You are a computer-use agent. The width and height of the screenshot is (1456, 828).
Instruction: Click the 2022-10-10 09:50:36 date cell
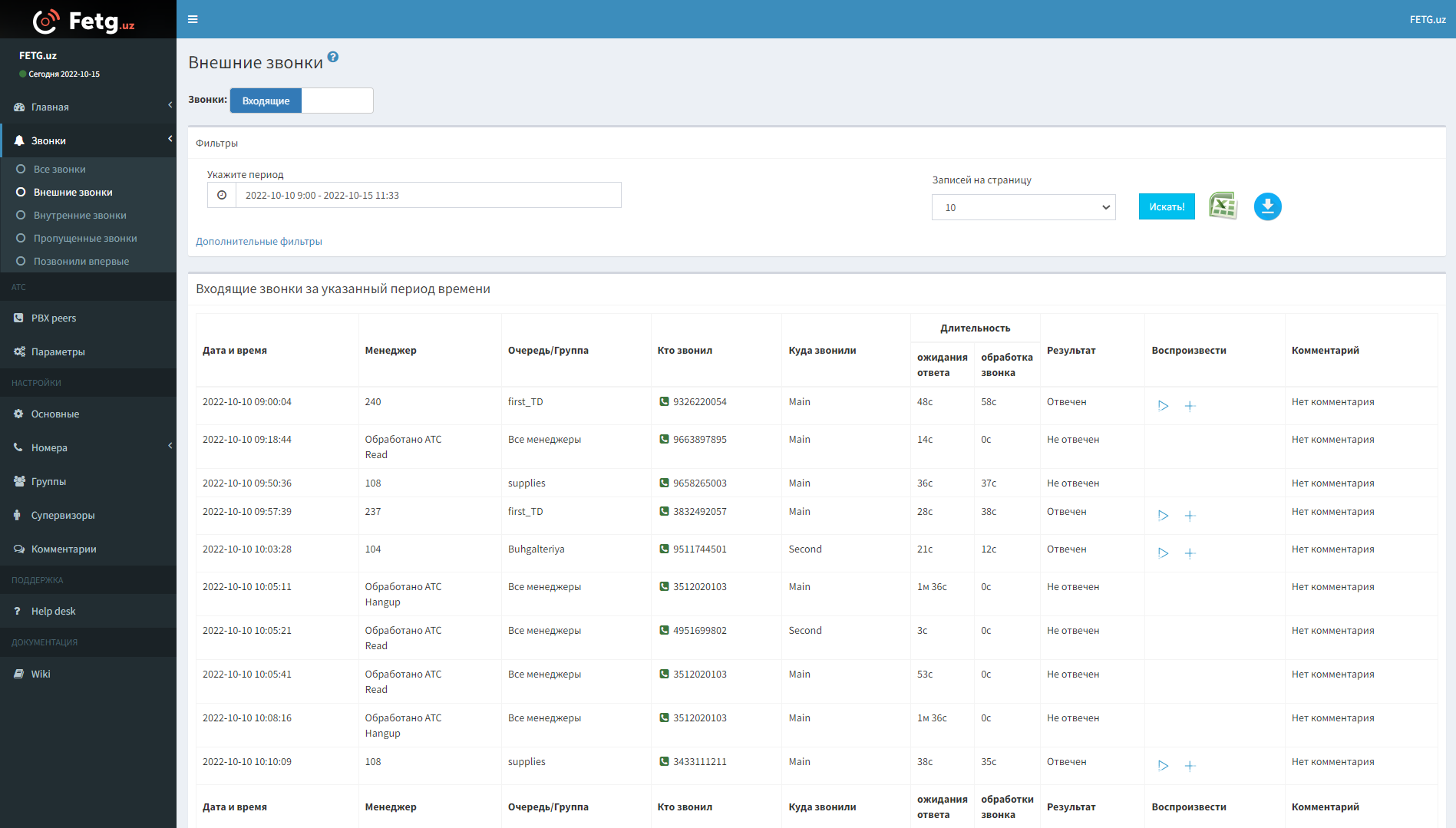pyautogui.click(x=247, y=483)
